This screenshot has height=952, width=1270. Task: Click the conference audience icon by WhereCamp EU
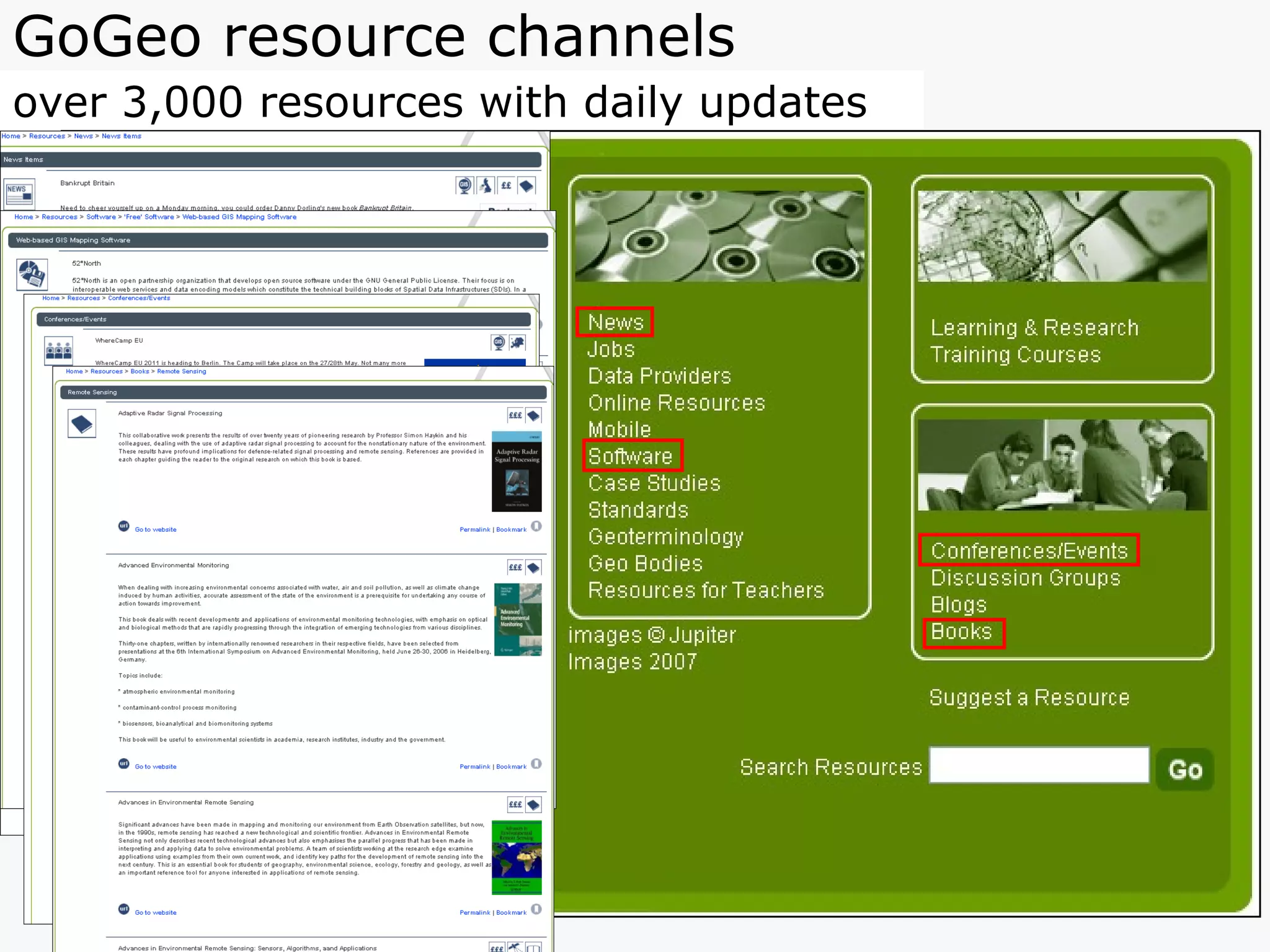tap(59, 351)
